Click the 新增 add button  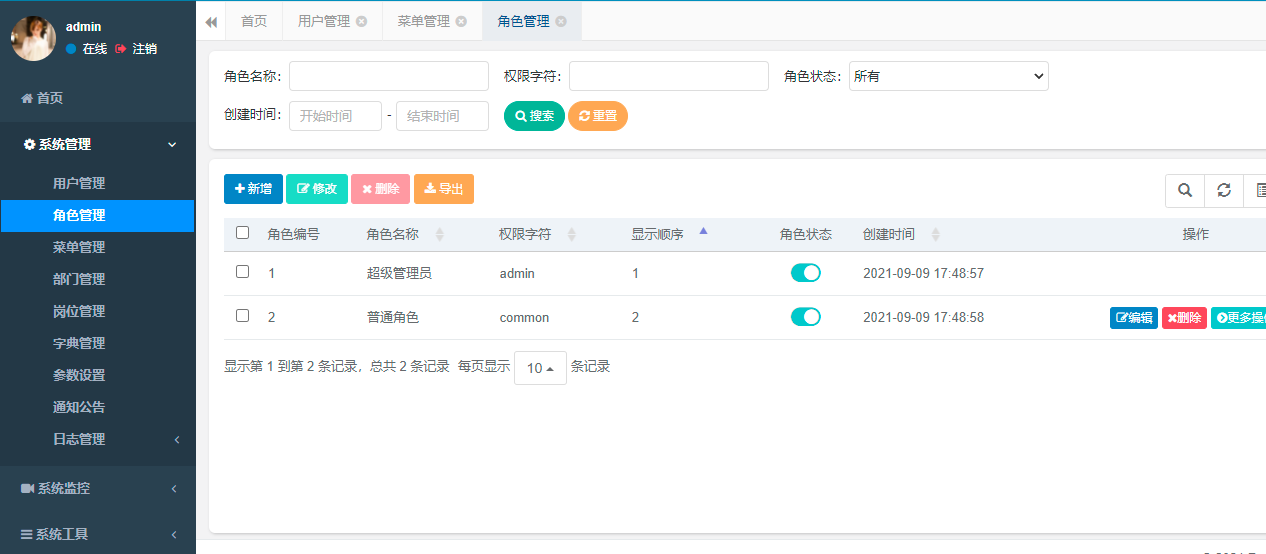(x=253, y=189)
